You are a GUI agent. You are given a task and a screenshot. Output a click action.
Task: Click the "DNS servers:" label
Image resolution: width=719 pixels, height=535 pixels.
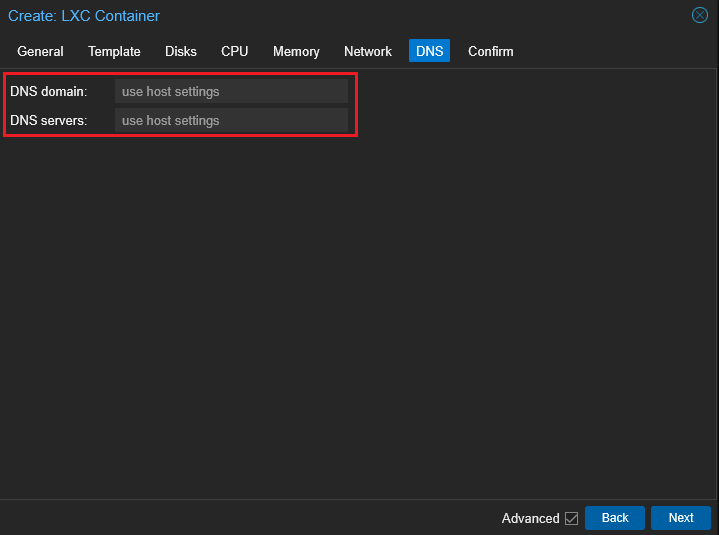click(x=49, y=120)
